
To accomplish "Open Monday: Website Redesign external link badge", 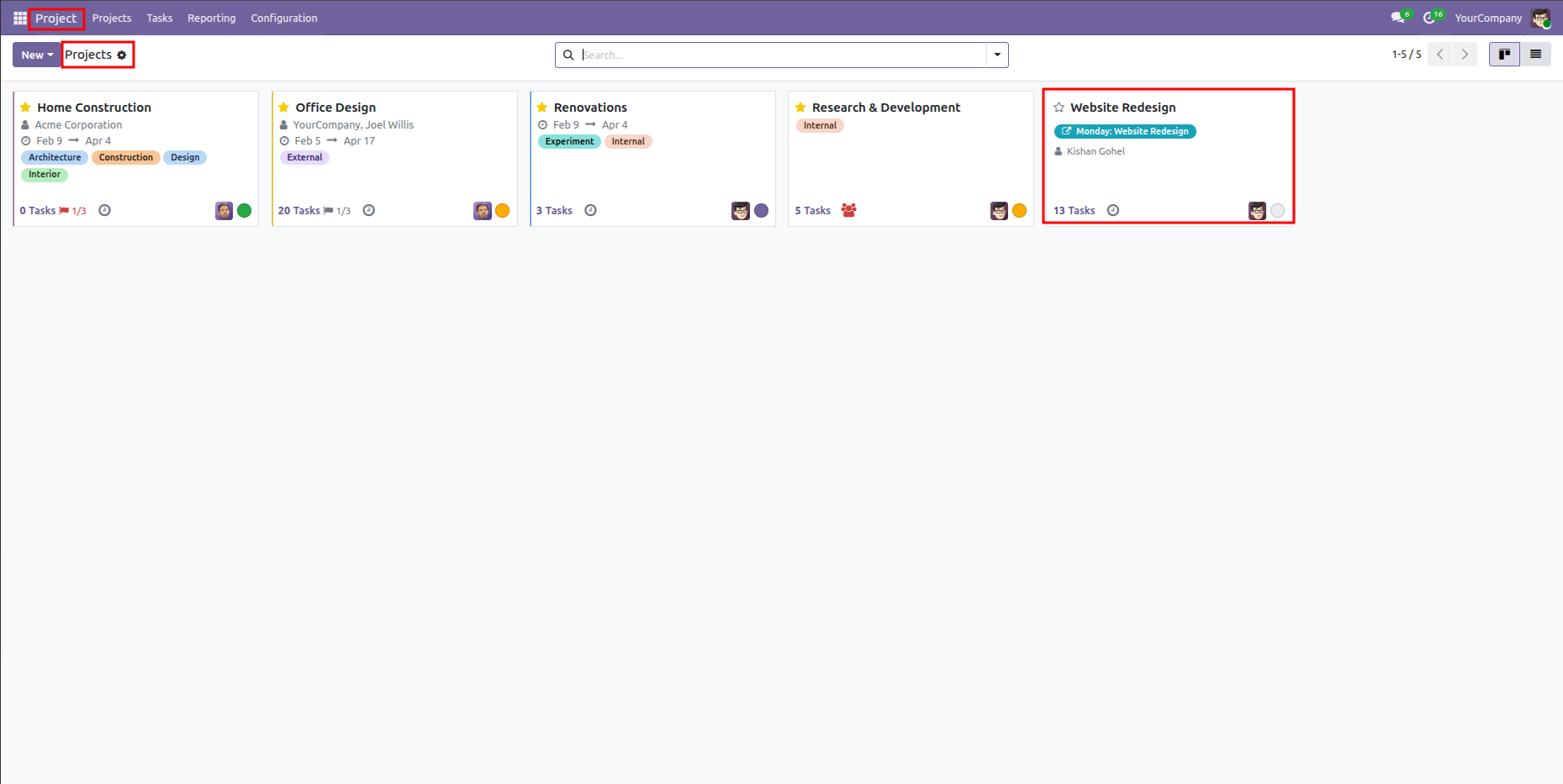I will pos(1125,131).
